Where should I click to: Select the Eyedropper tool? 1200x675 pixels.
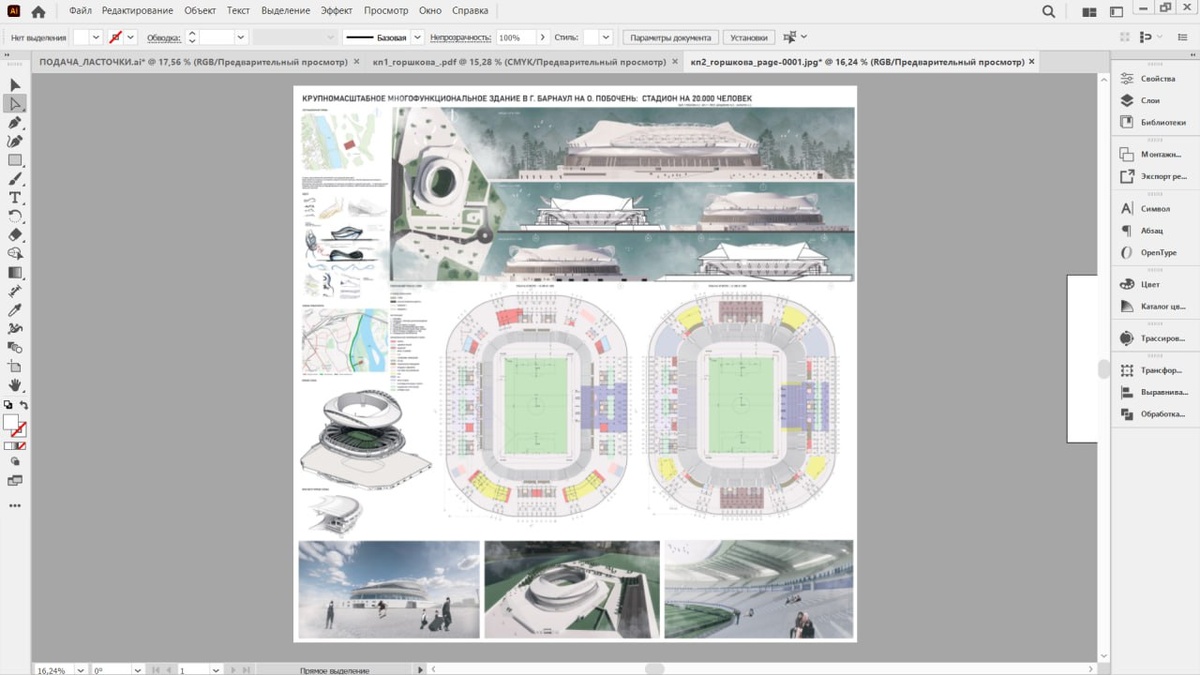[x=15, y=310]
